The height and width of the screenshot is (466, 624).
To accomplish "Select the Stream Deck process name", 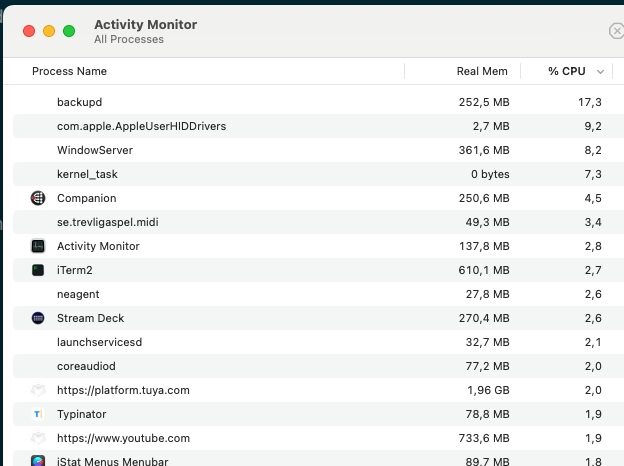I will 90,318.
